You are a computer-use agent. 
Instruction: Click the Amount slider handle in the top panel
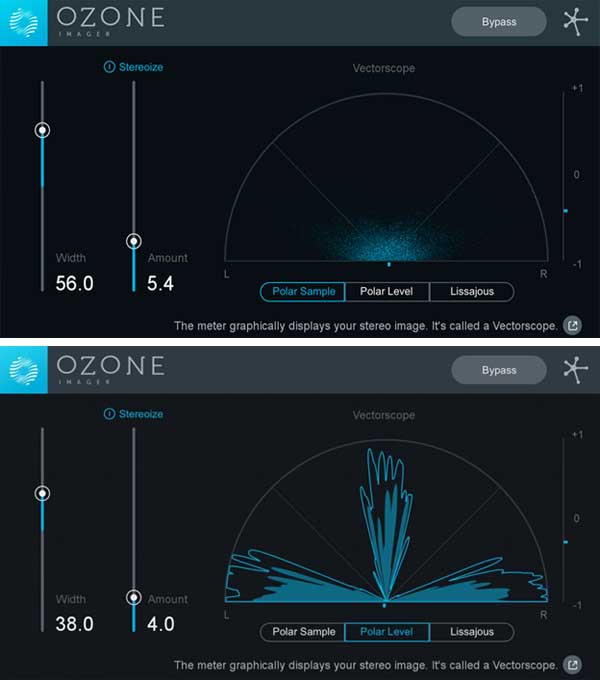click(134, 241)
